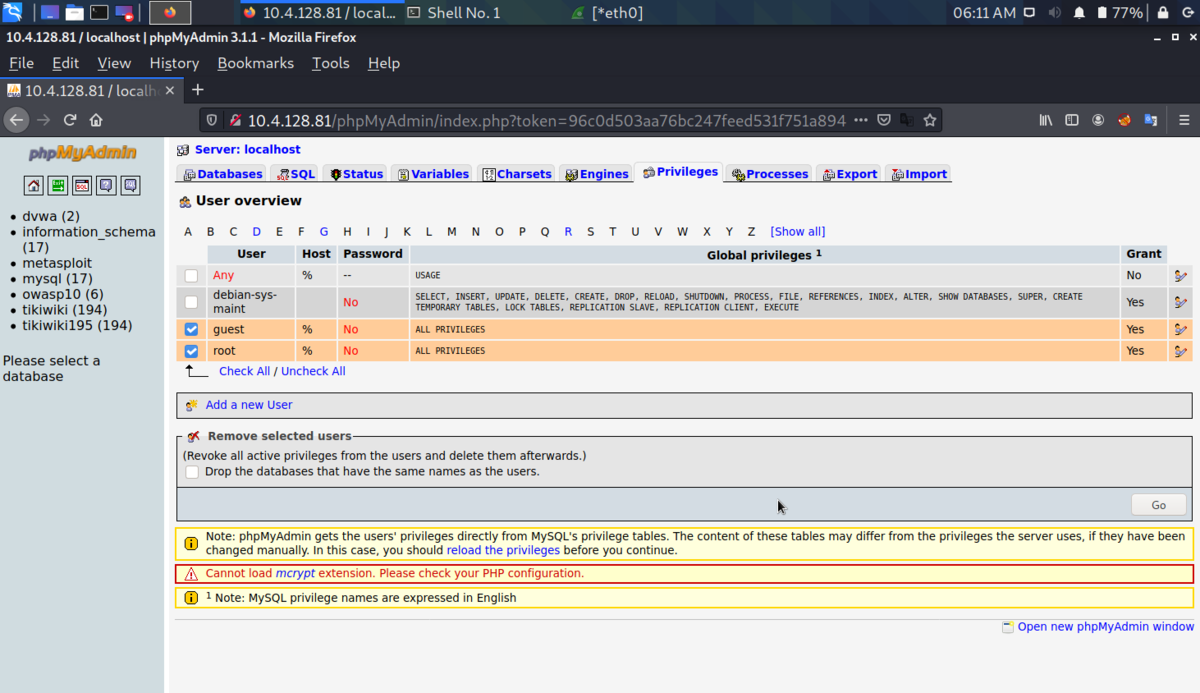Uncheck the guest user checkbox

coord(191,329)
